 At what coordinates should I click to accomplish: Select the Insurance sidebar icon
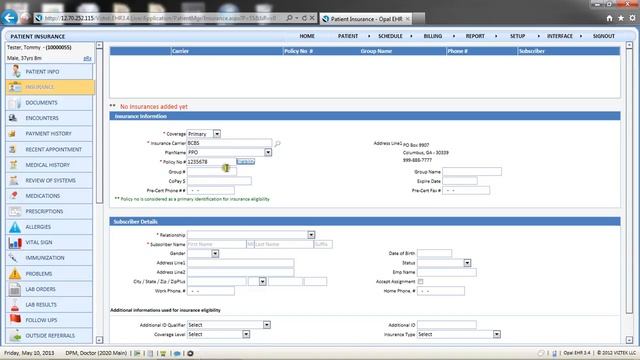click(x=15, y=87)
